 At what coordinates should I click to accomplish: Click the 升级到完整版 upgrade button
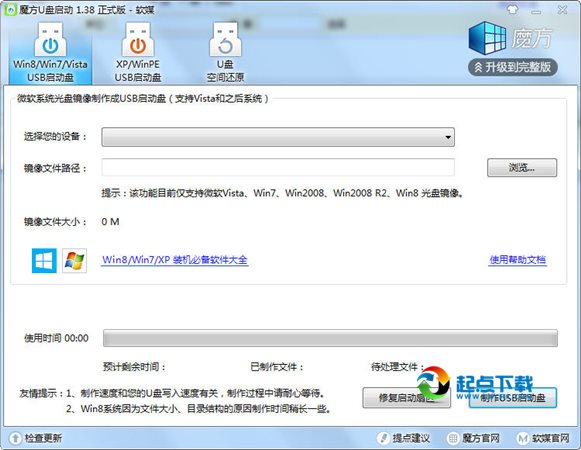point(513,67)
